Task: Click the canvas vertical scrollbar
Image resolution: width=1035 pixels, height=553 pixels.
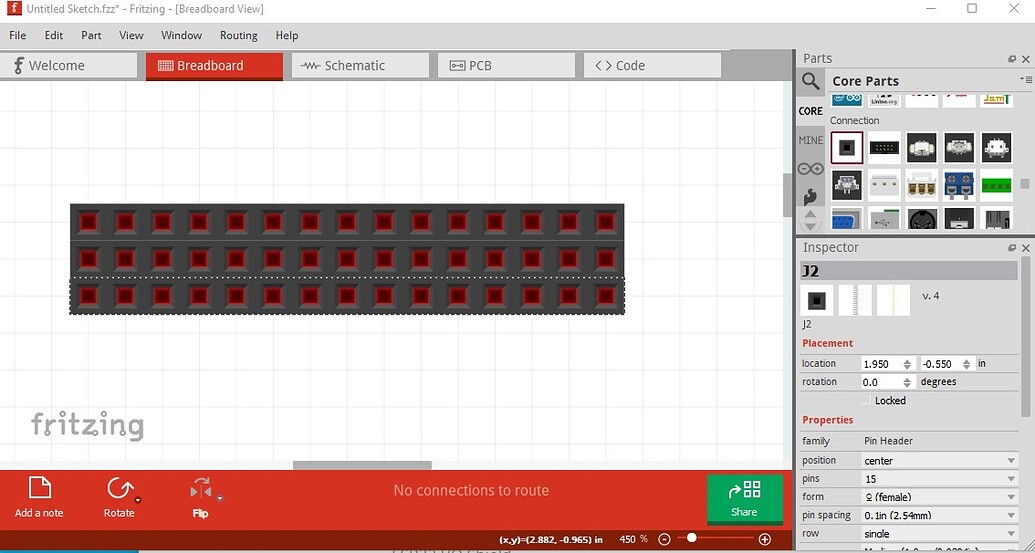Action: (x=787, y=195)
